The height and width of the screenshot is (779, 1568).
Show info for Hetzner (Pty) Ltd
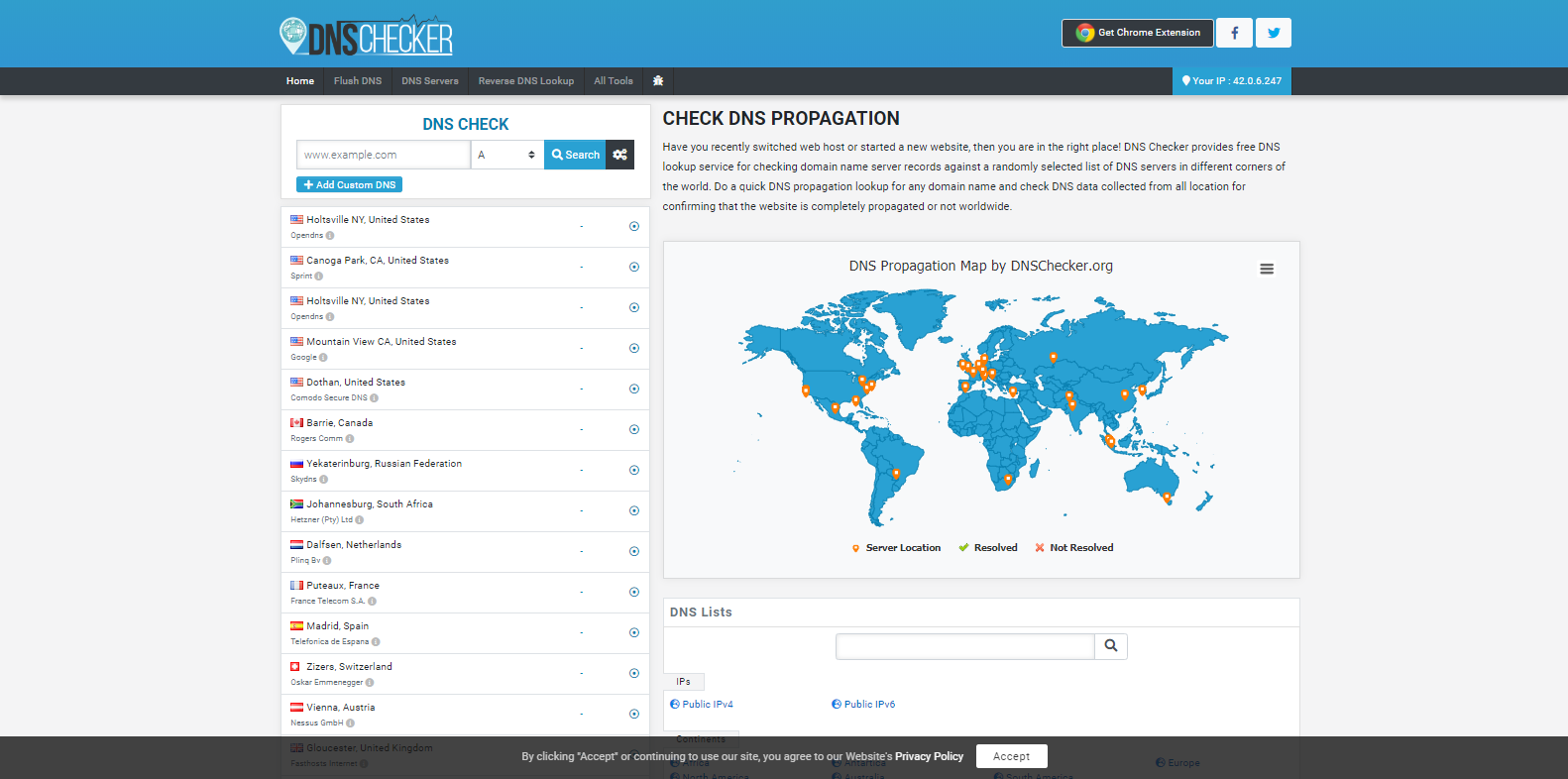360,520
